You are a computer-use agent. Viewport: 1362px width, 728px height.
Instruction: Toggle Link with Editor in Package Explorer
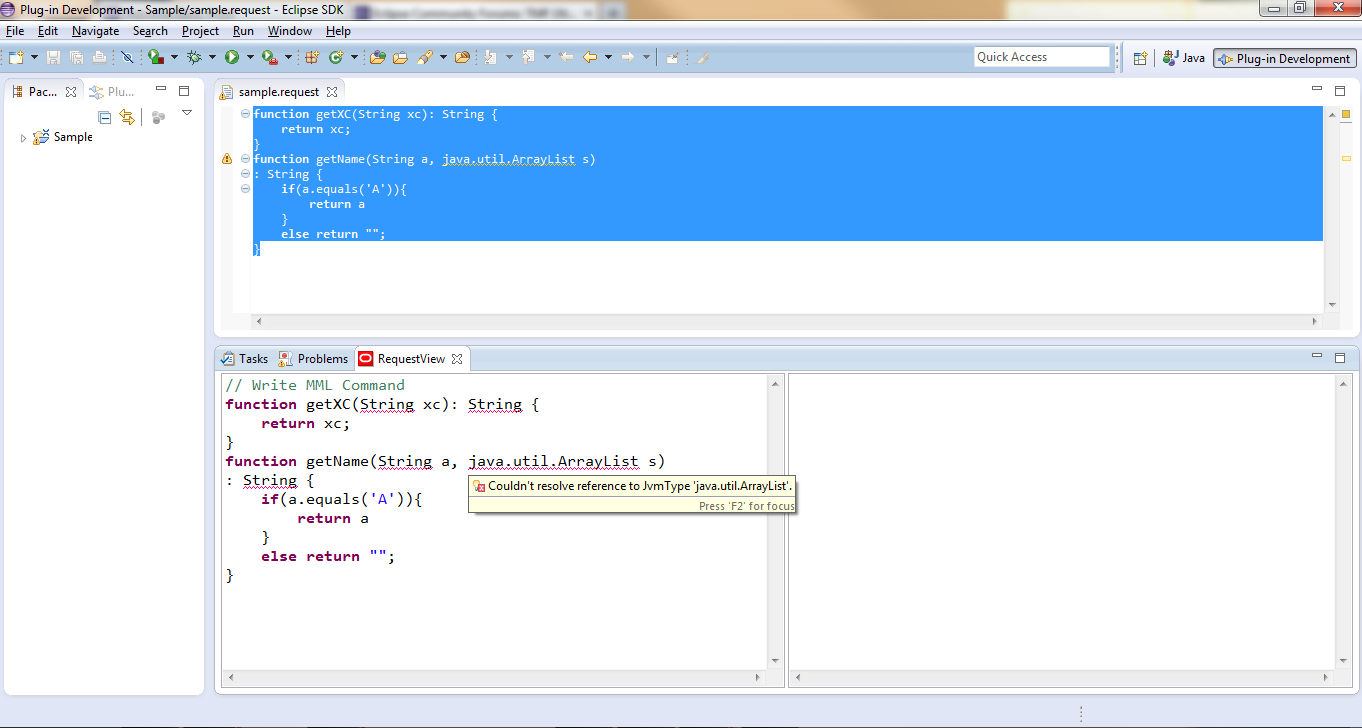pos(127,117)
